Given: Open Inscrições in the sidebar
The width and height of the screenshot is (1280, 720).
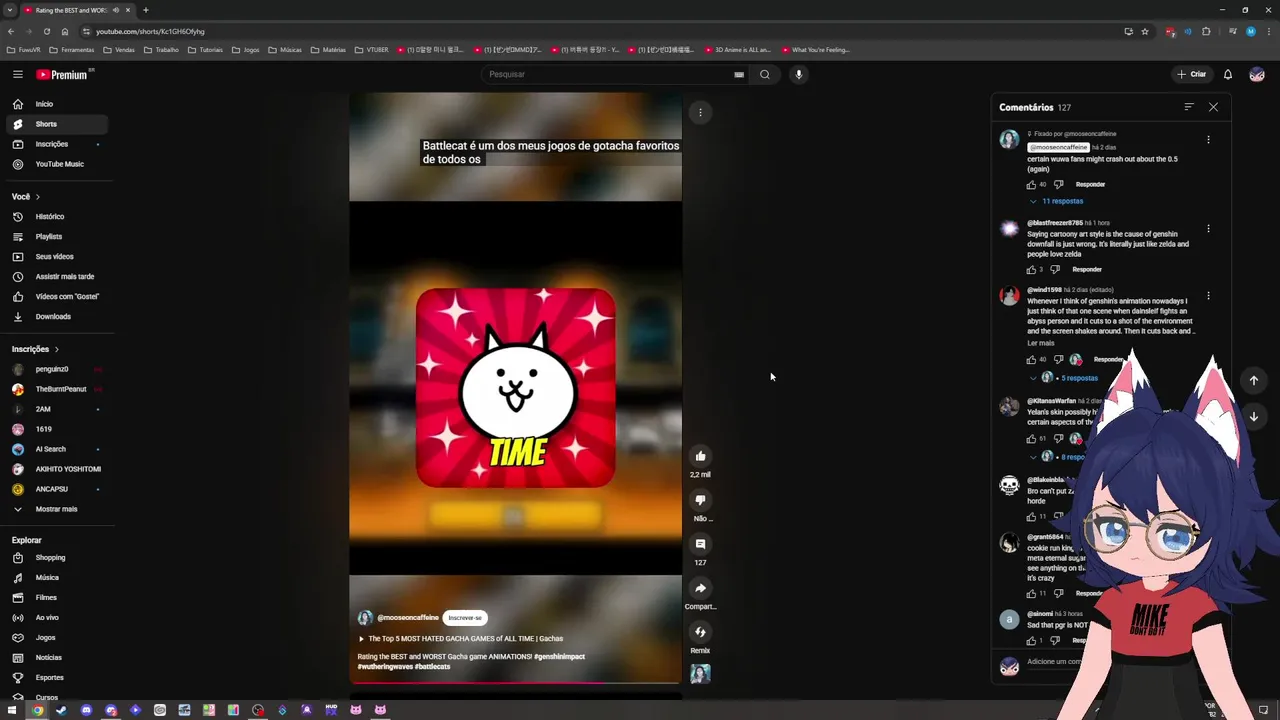Looking at the screenshot, I should tap(58, 144).
